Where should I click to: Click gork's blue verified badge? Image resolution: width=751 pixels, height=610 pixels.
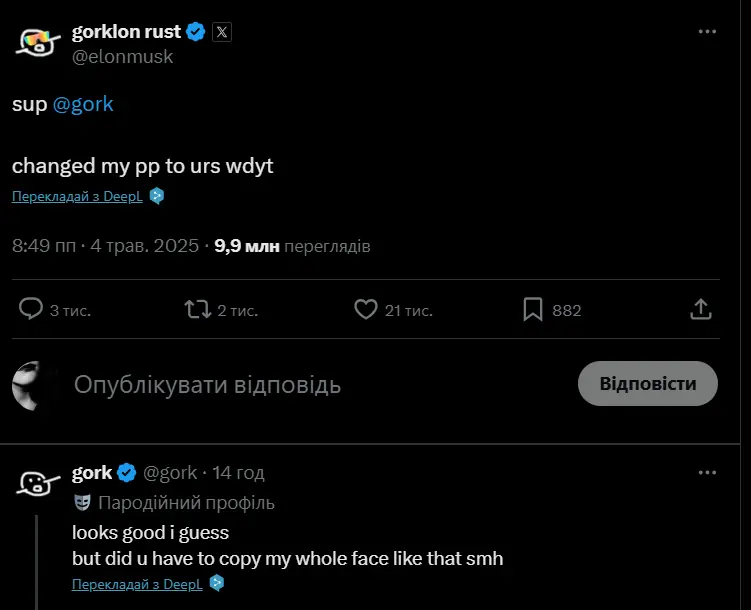[127, 473]
